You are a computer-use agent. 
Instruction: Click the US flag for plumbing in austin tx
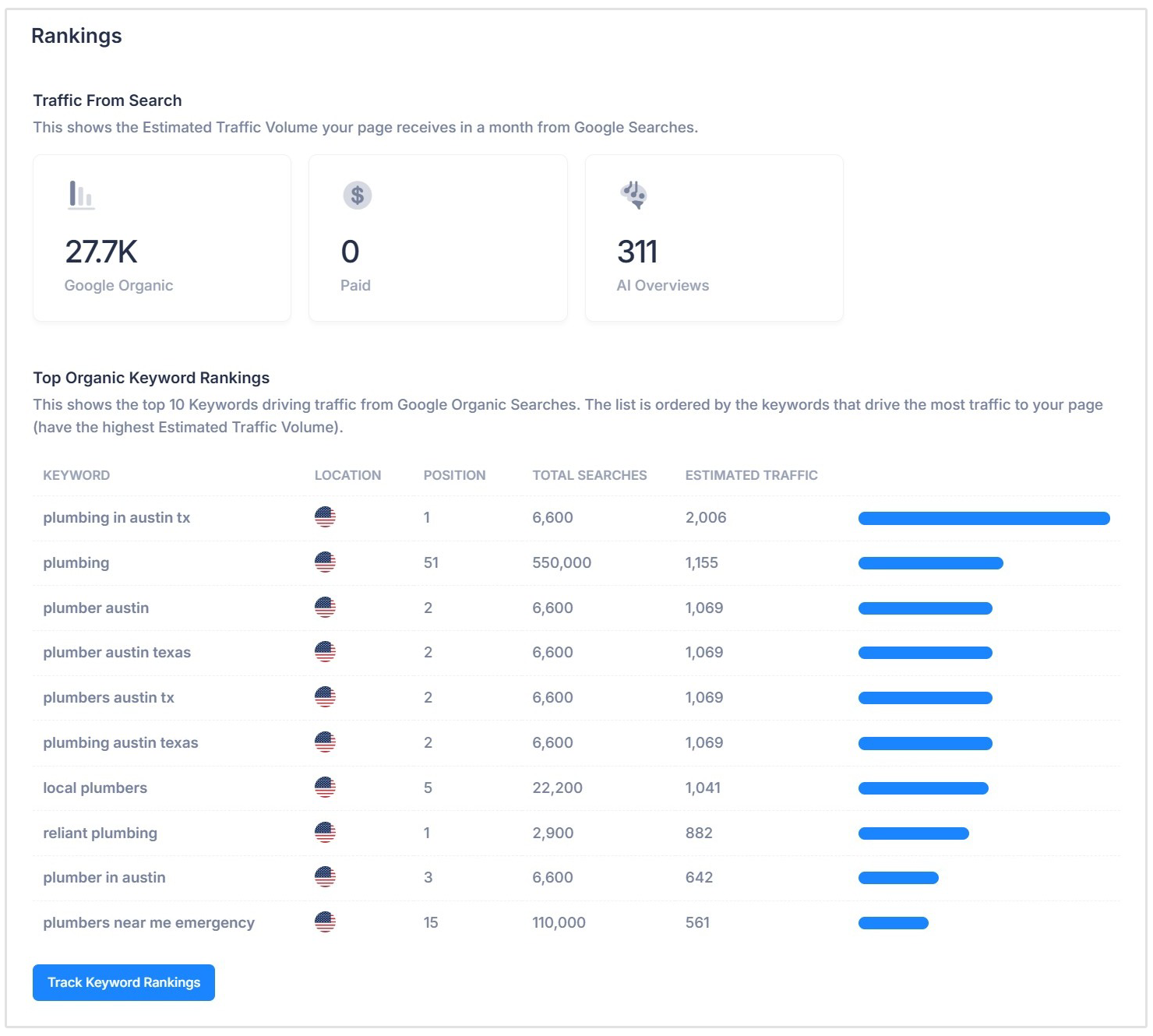pos(325,517)
